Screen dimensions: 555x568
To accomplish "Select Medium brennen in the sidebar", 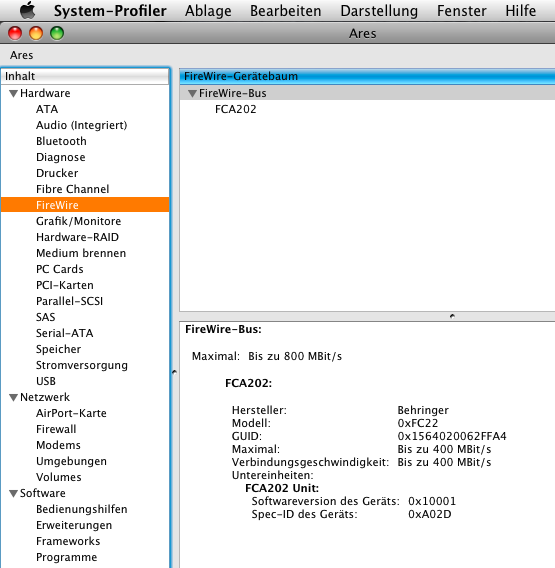I will (81, 253).
